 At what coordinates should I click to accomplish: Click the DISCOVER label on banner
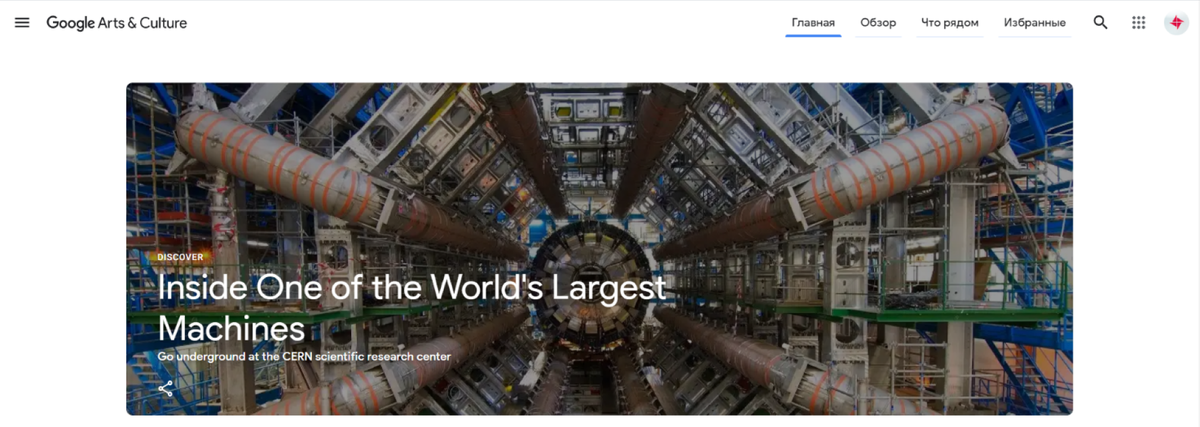[x=180, y=257]
